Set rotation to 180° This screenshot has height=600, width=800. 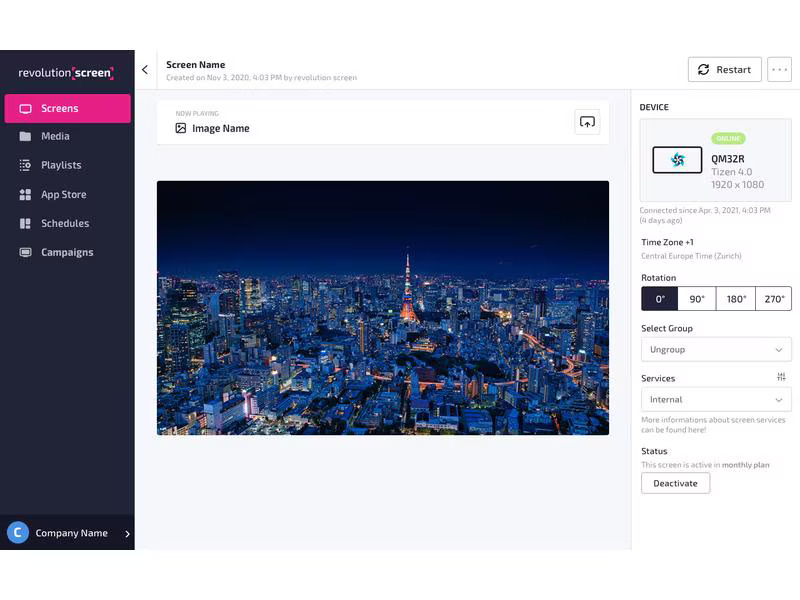tap(736, 299)
